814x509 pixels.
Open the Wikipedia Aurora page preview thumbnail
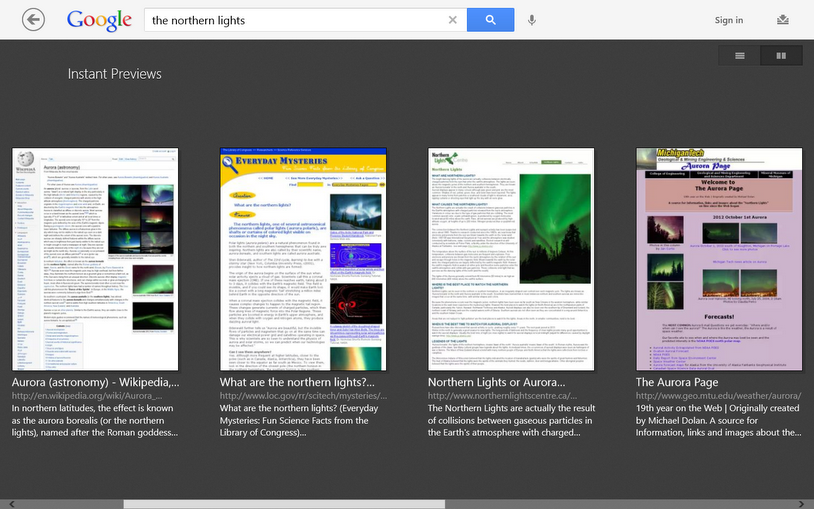(x=96, y=259)
